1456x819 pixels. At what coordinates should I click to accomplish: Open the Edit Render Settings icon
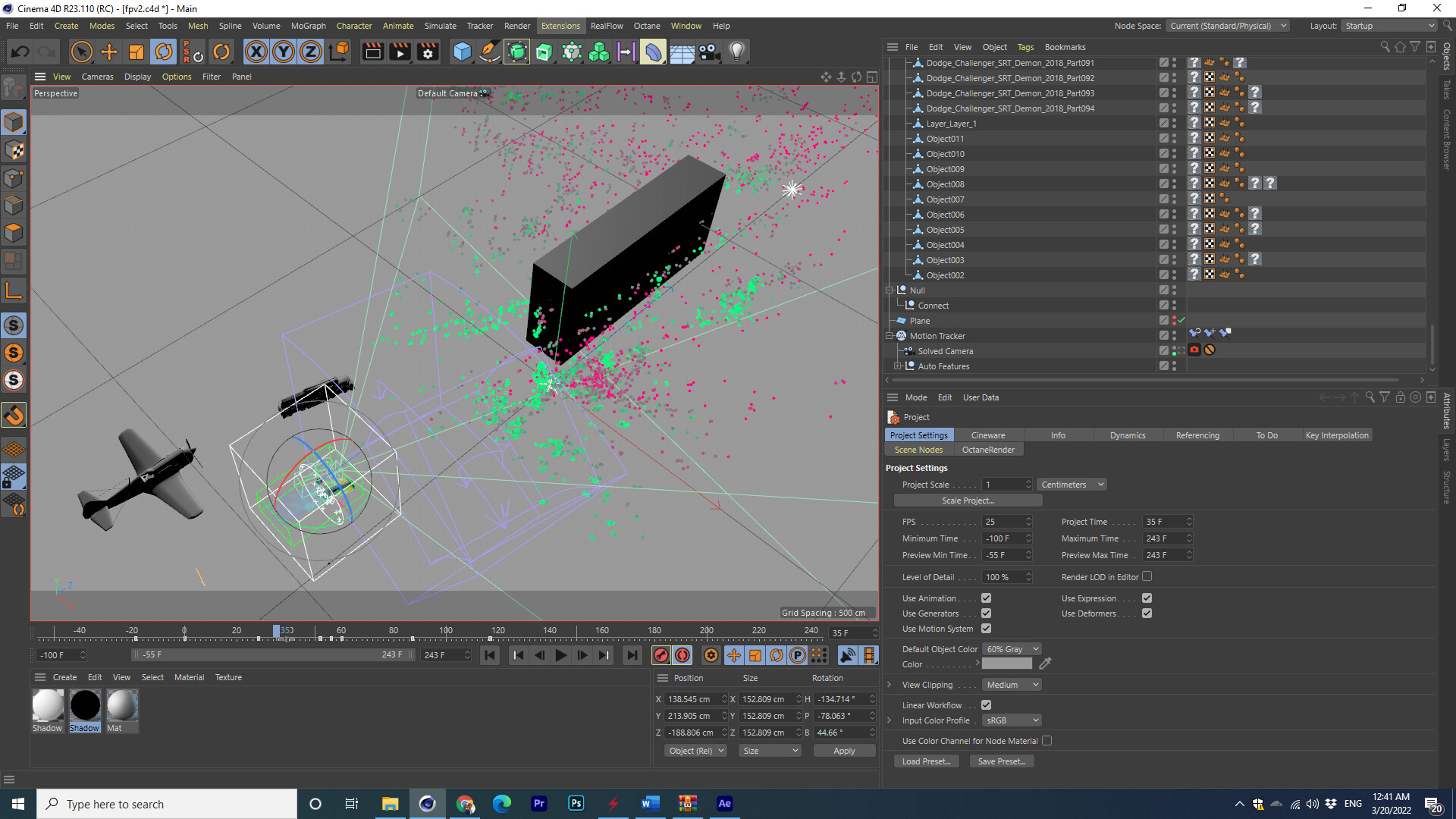pos(428,52)
